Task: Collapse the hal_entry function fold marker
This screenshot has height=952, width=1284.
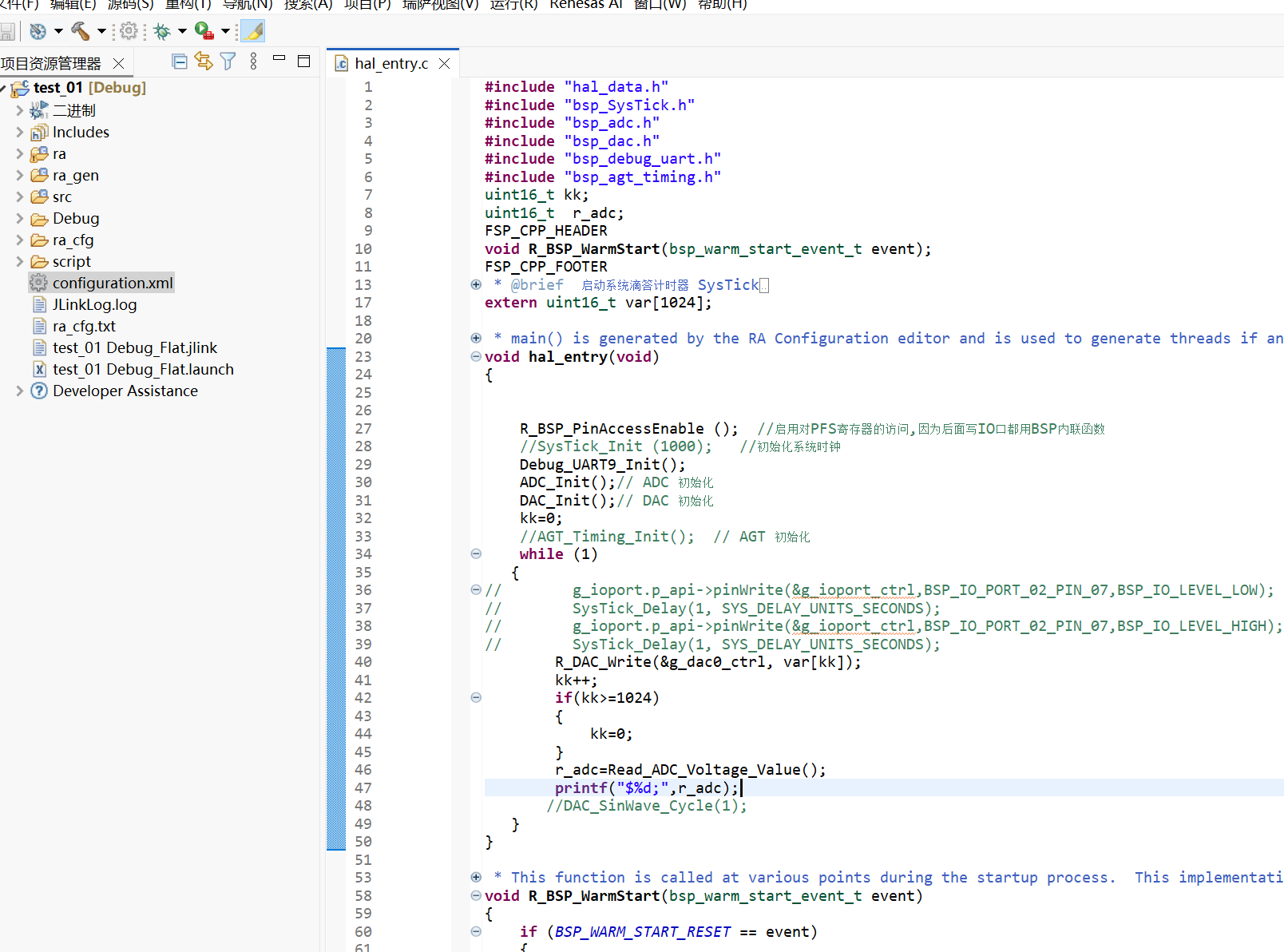Action: (x=476, y=356)
